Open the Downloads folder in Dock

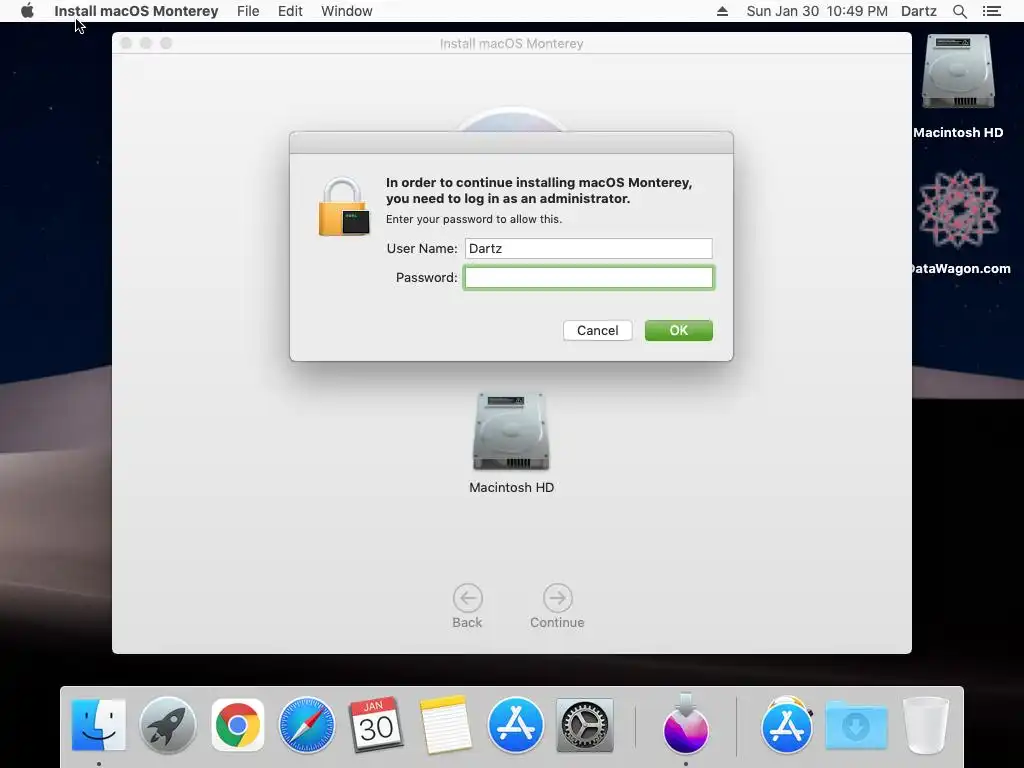[856, 725]
